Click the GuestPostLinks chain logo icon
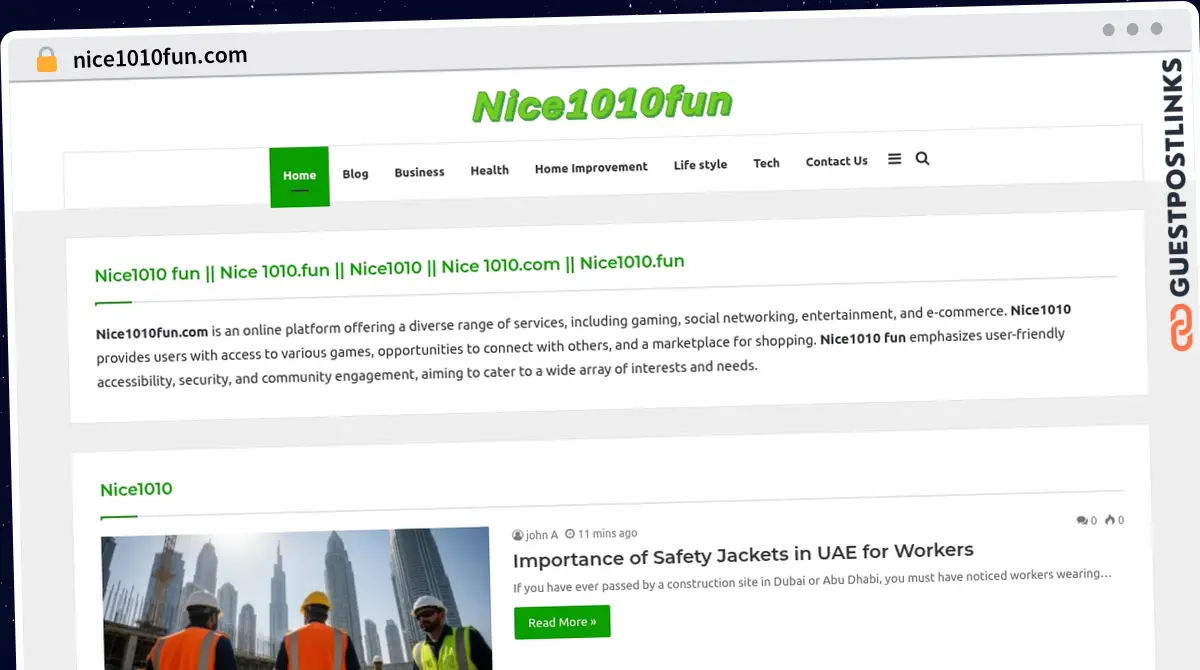This screenshot has width=1200, height=670. point(1181,329)
